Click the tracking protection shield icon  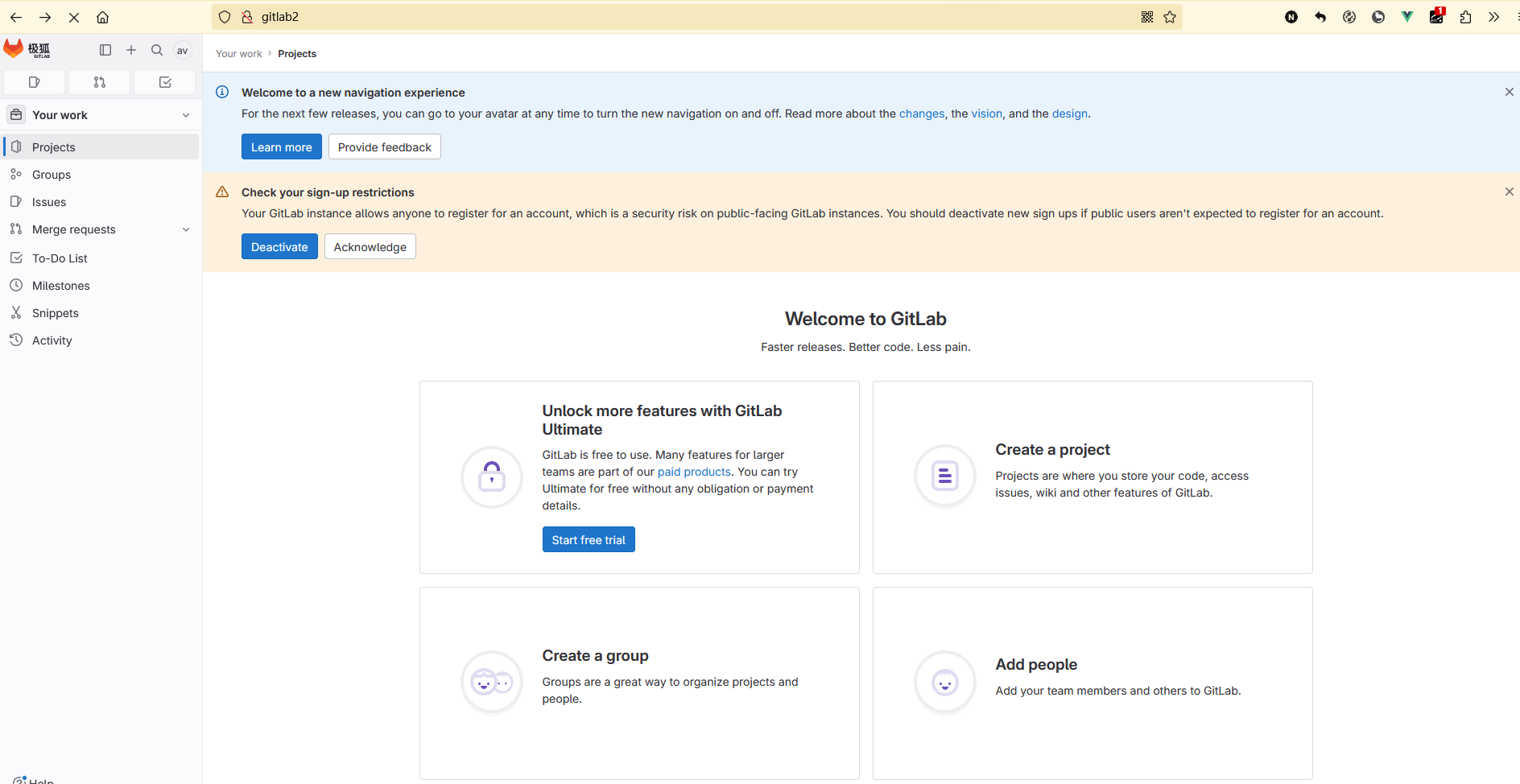pyautogui.click(x=225, y=17)
